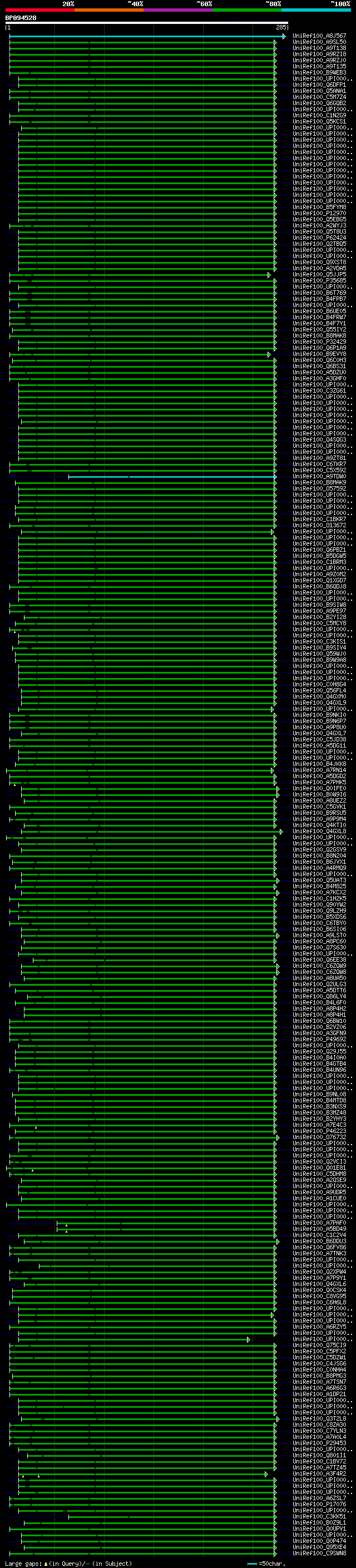
Task: Select hit UniRef100_Q6DFP1
Action: click(319, 85)
